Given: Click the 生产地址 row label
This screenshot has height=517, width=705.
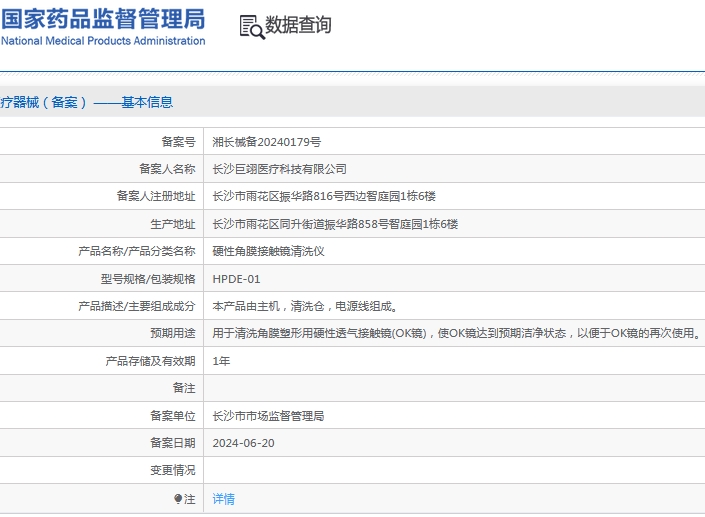Looking at the screenshot, I should point(173,224).
